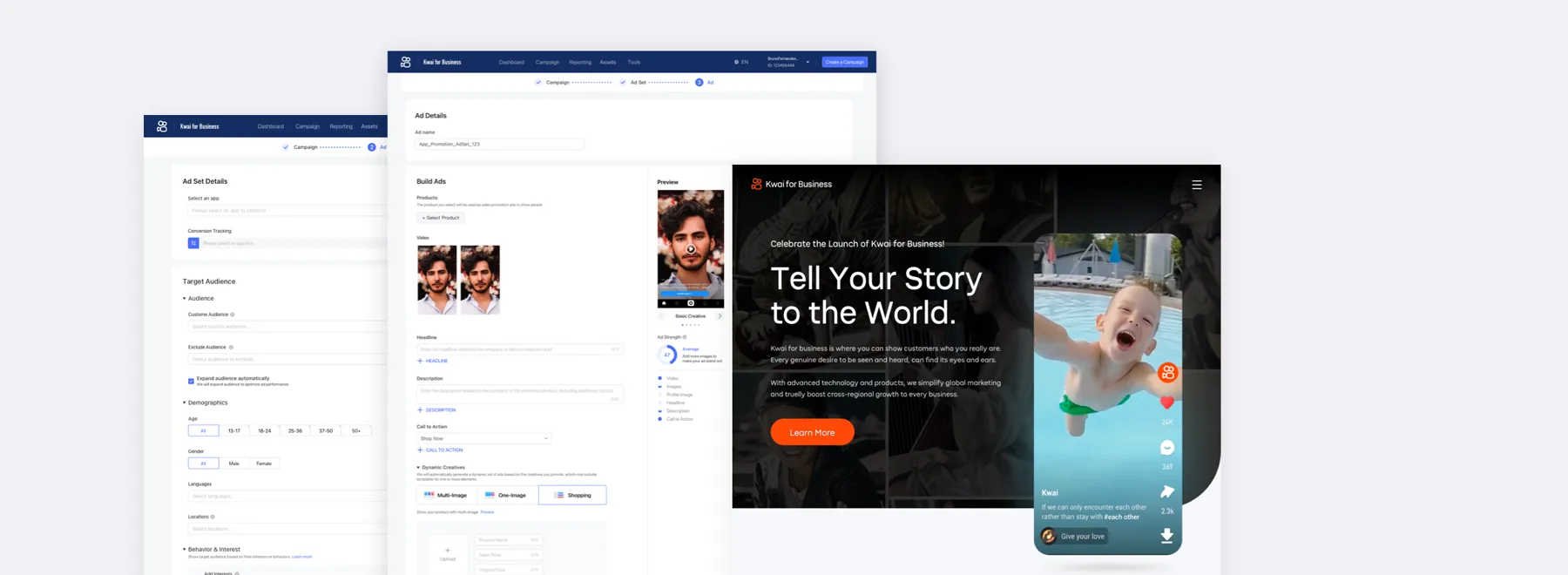Select Age range 50+
1568x575 pixels.
356,430
